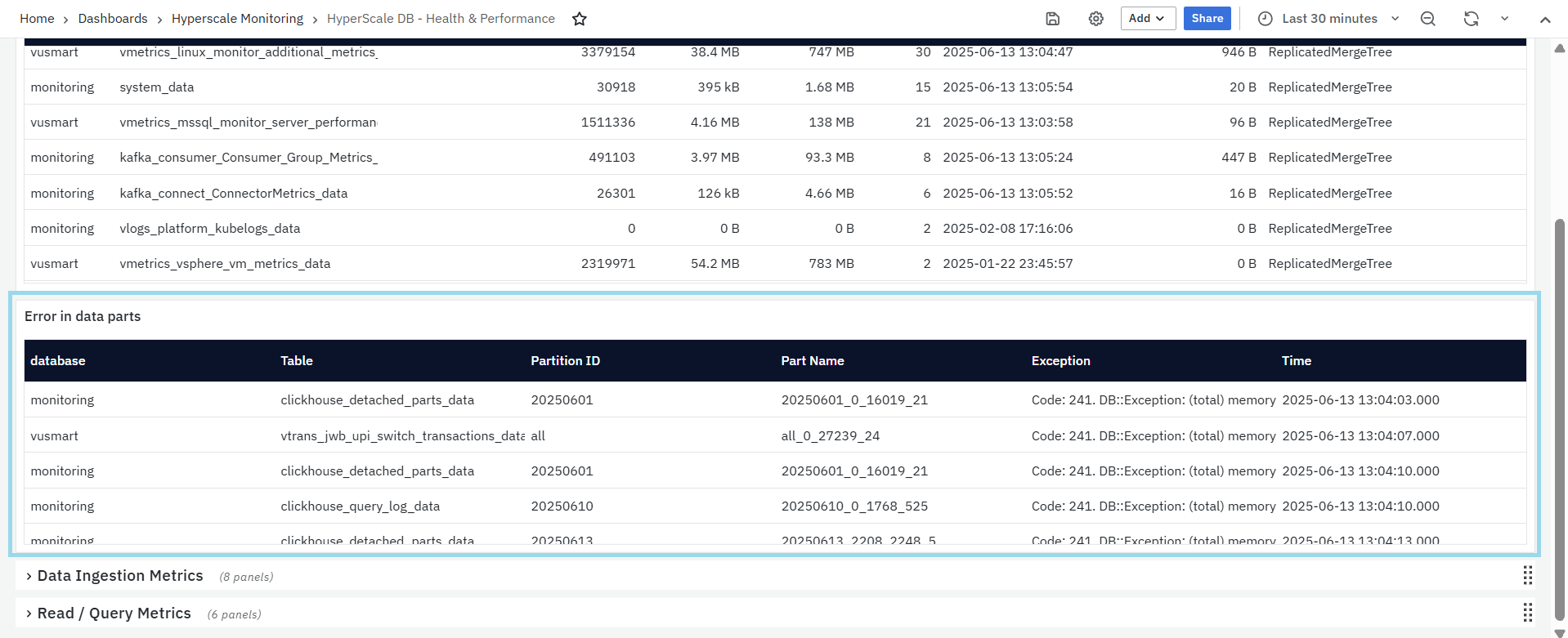Click the zoom out time range icon

(x=1427, y=19)
